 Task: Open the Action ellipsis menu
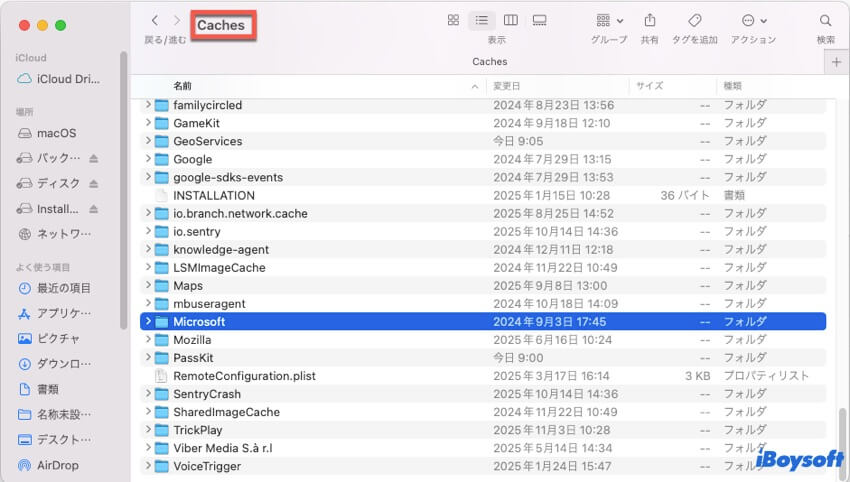(753, 20)
